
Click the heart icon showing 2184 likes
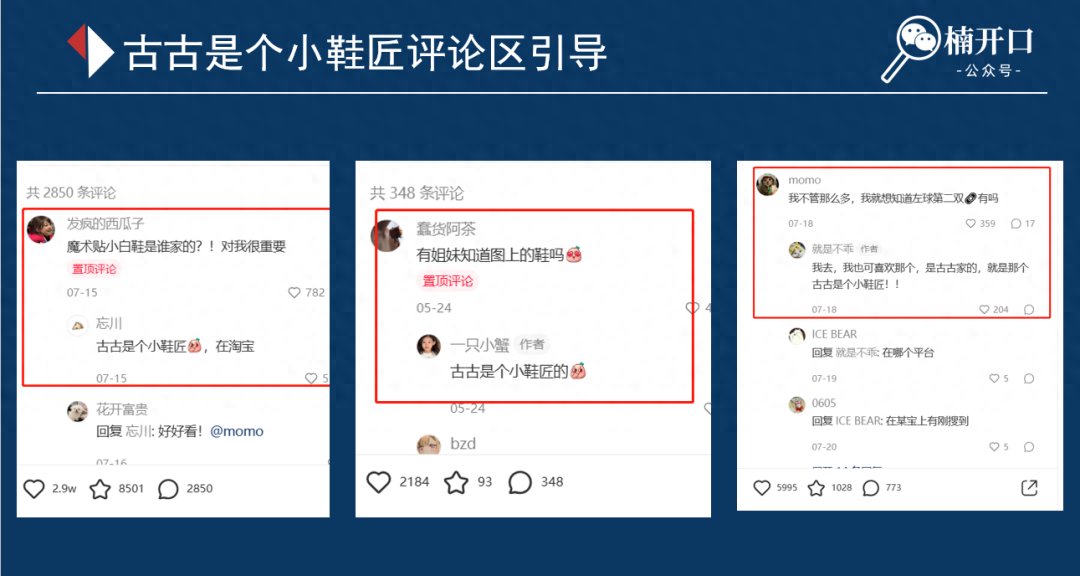378,482
